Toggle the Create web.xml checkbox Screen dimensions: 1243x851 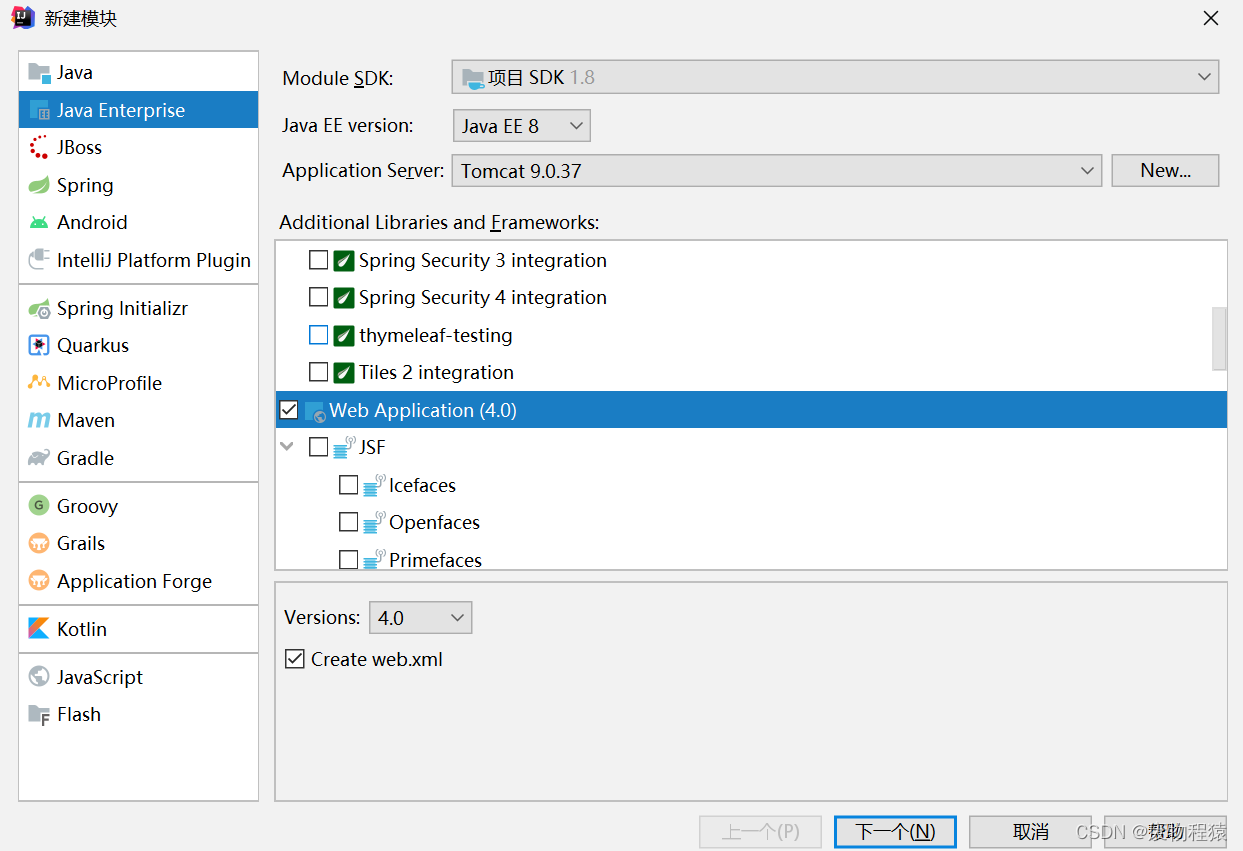[294, 659]
